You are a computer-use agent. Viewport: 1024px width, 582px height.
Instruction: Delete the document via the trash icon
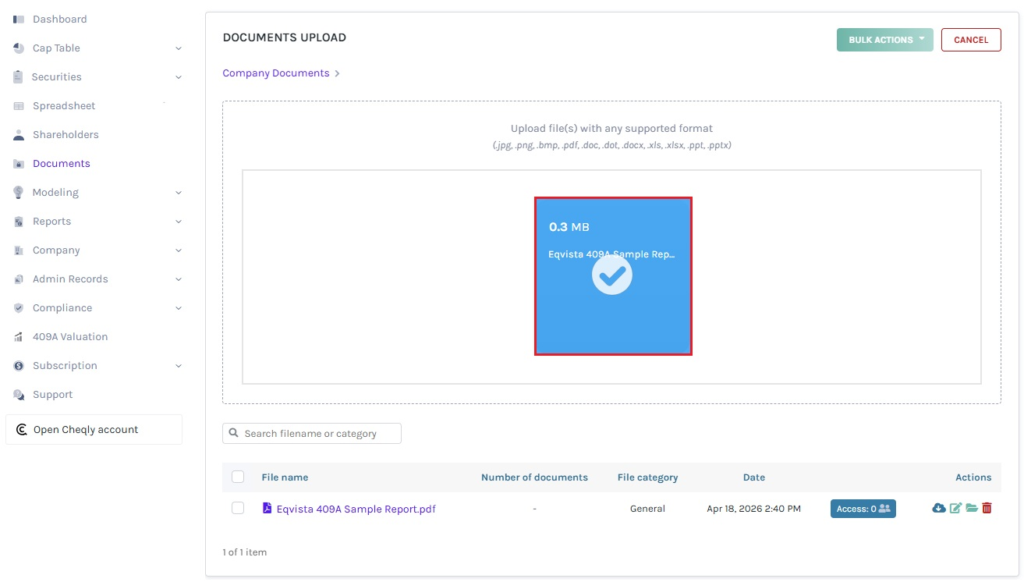pos(987,508)
